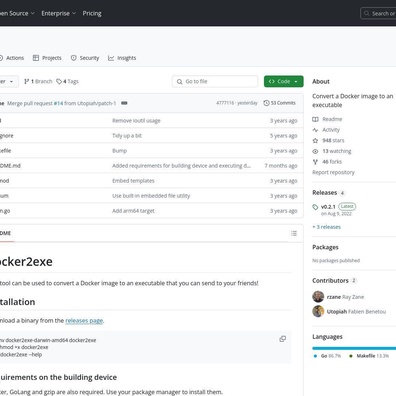
Task: Select the README tab
Action: click(x=6, y=233)
